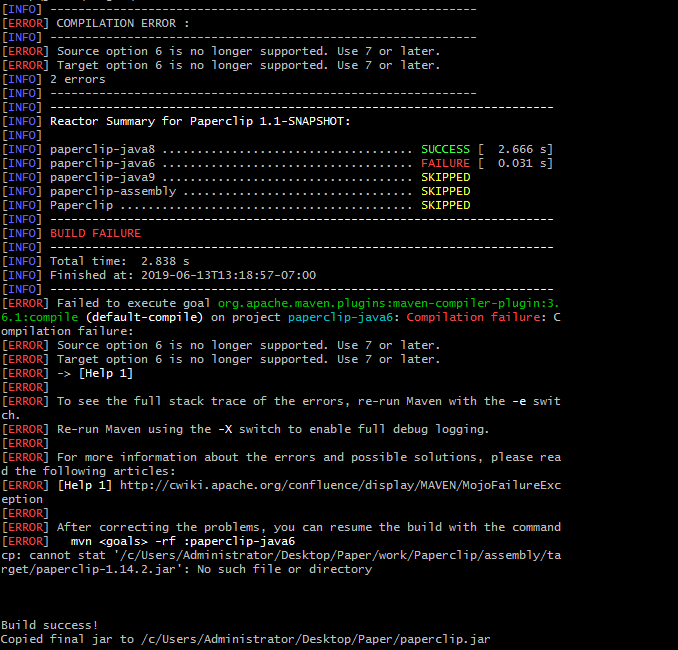This screenshot has height=650, width=678.
Task: Click 'Copied final jar to' output line
Action: tap(245, 640)
